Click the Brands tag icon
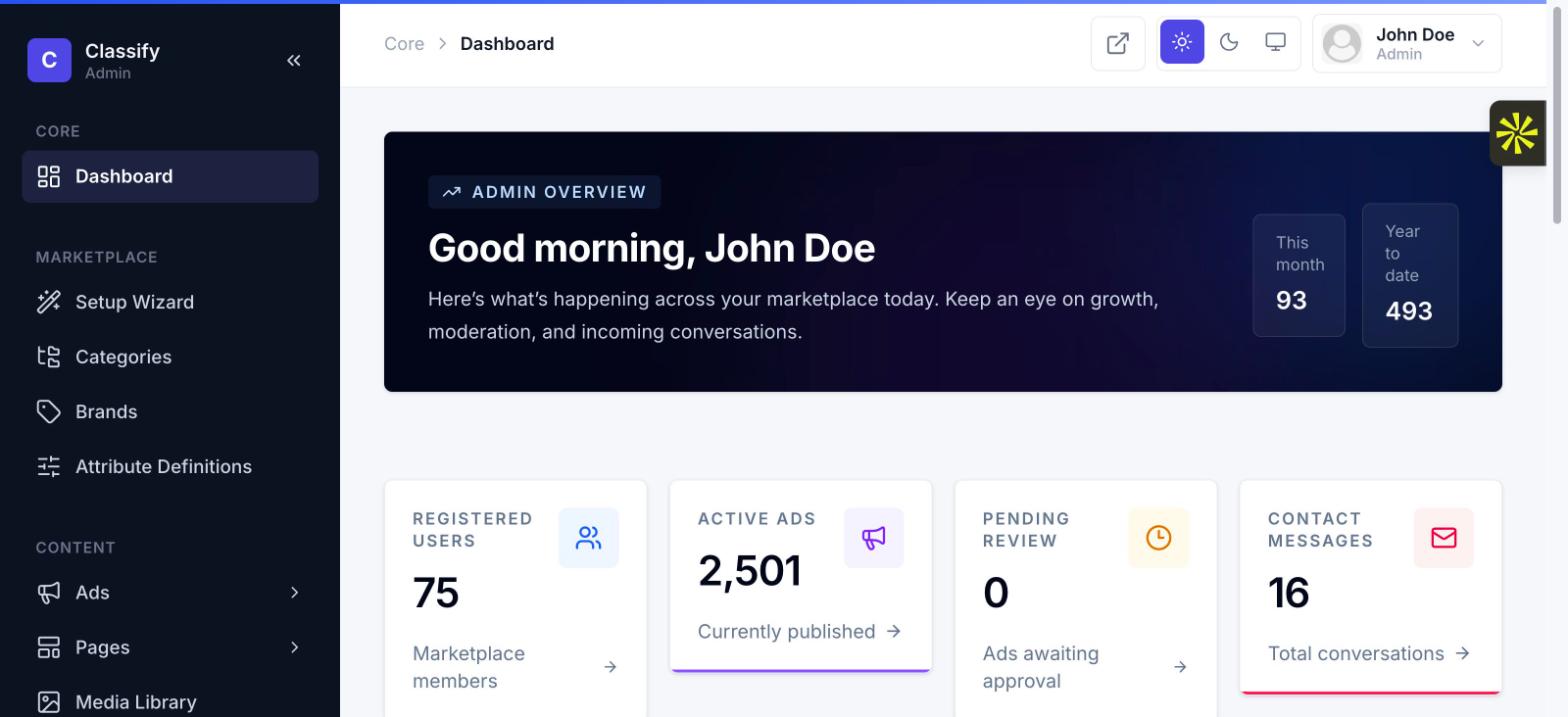The width and height of the screenshot is (1568, 717). point(49,412)
